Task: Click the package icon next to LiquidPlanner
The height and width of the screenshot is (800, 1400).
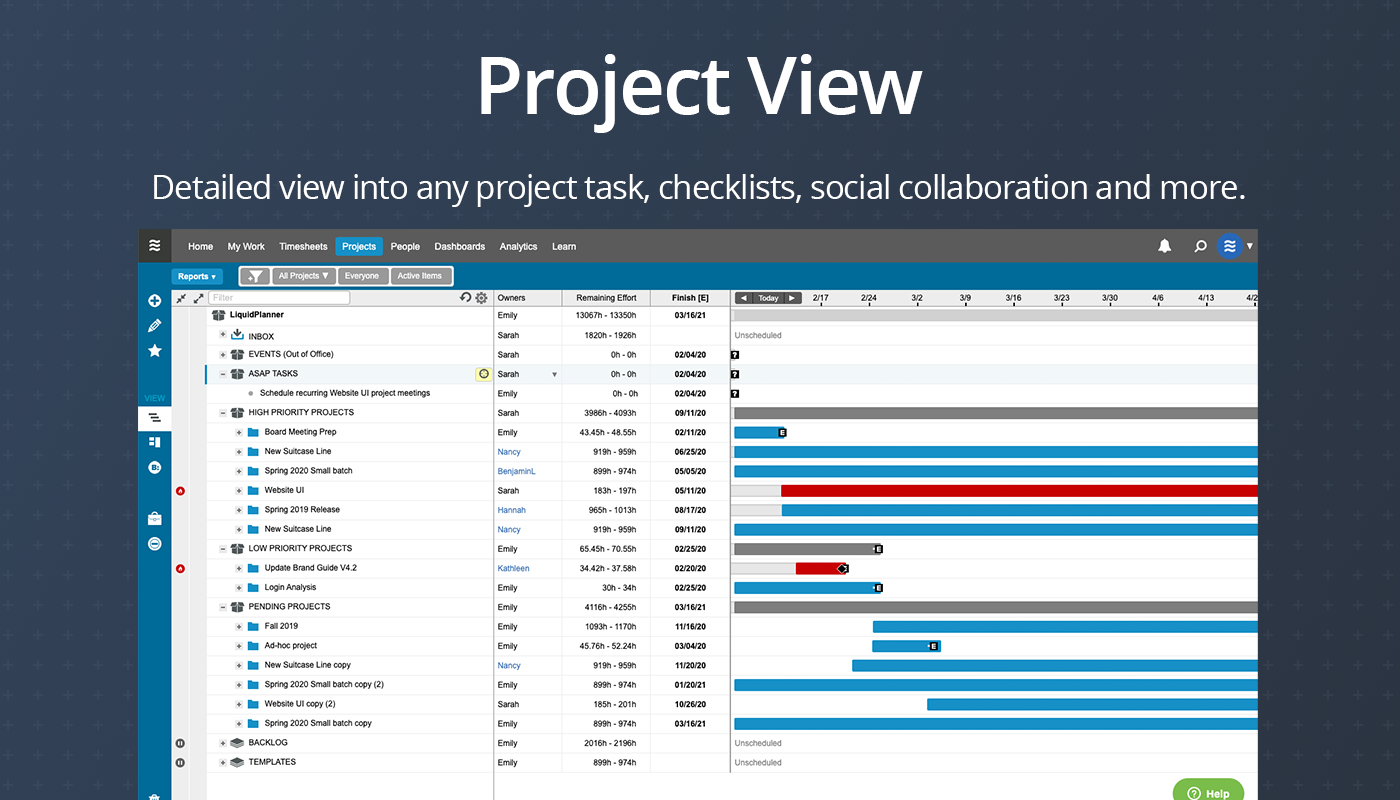Action: coord(219,315)
